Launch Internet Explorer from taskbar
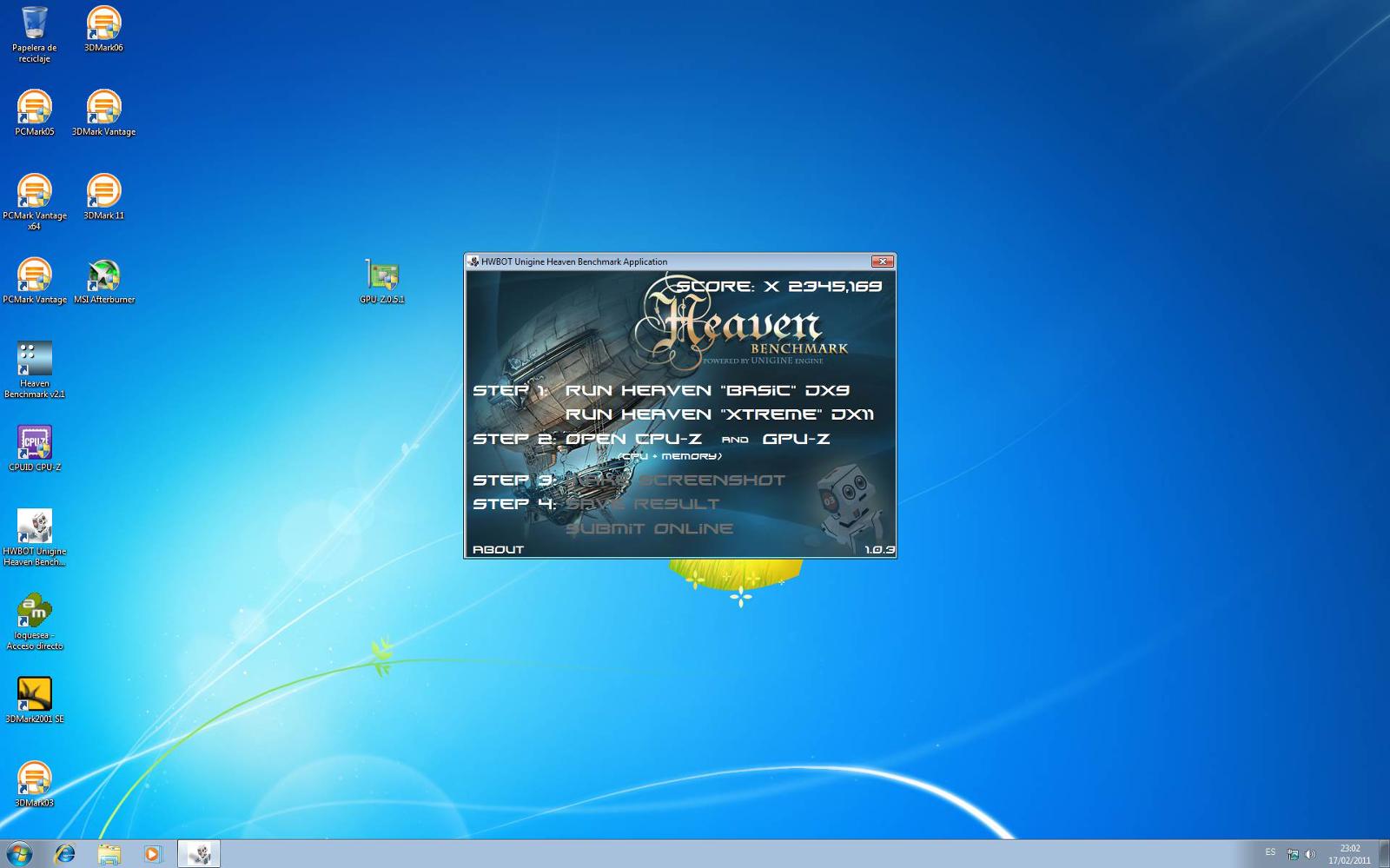1390x868 pixels. tap(64, 853)
